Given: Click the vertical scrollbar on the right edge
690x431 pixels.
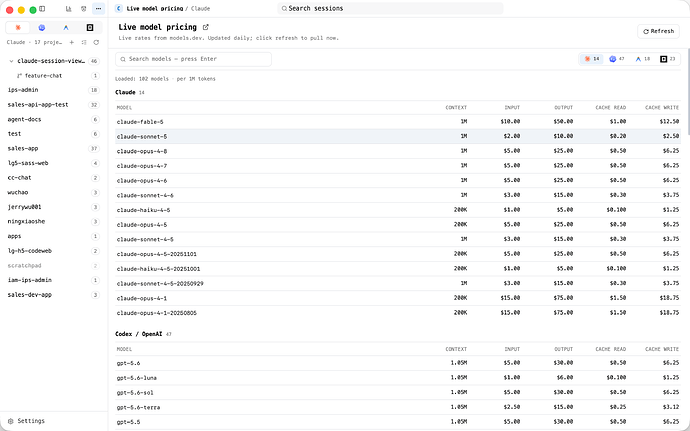Looking at the screenshot, I should point(688,91).
